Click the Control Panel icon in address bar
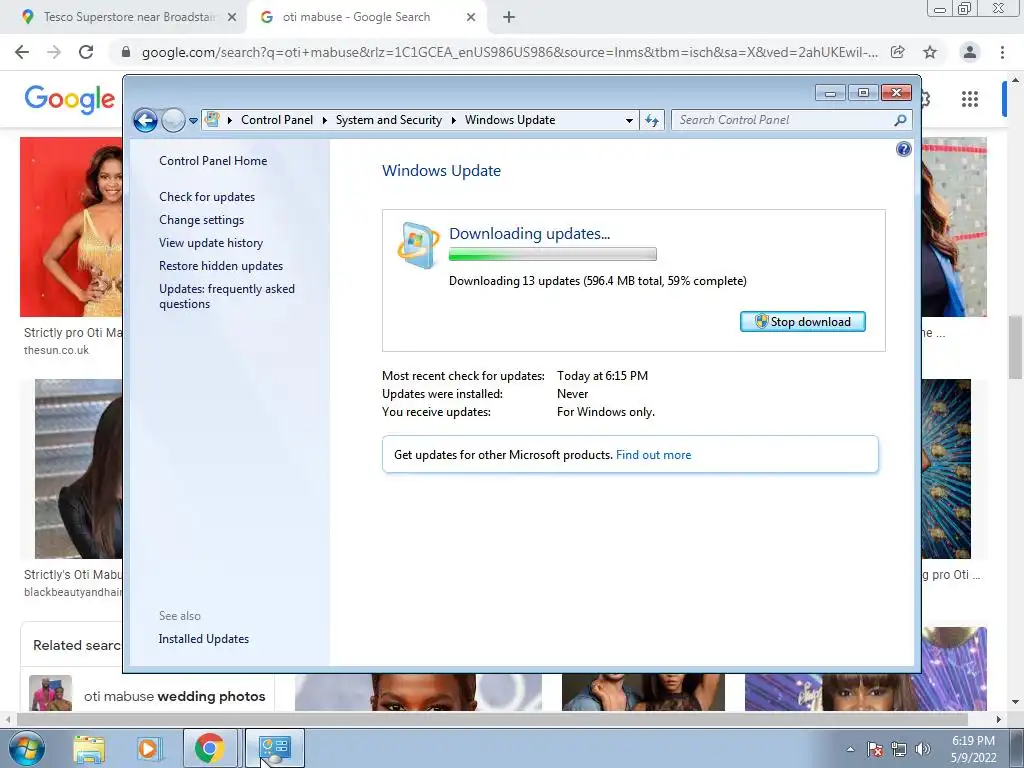 (x=212, y=120)
